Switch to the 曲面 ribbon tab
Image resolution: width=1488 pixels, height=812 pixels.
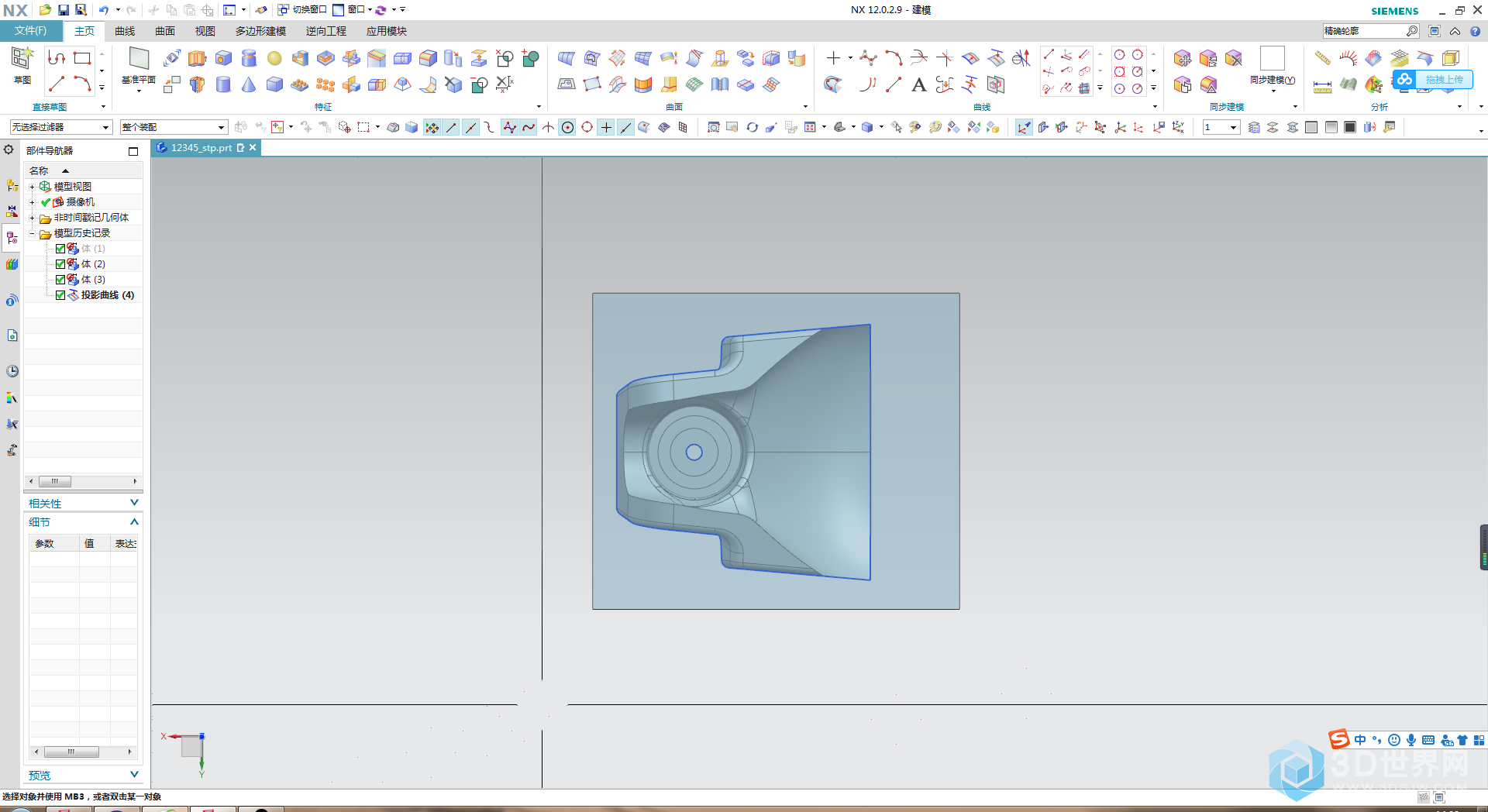pos(165,31)
